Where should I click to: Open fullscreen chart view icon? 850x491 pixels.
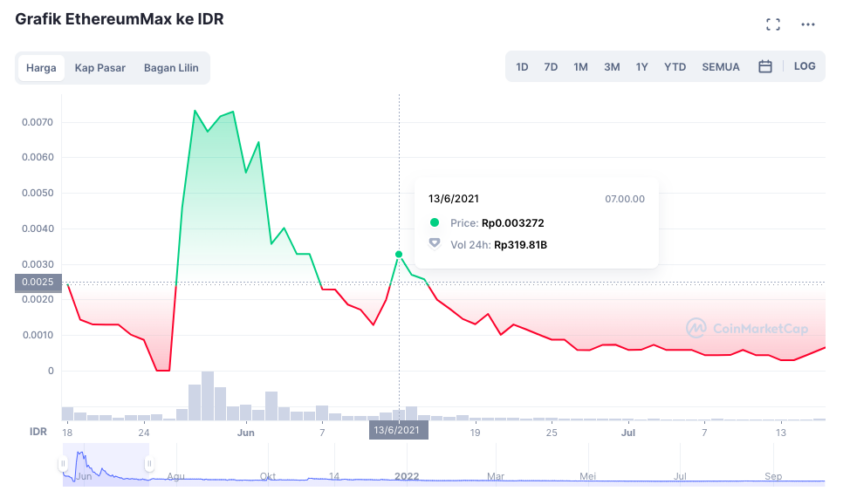click(773, 24)
